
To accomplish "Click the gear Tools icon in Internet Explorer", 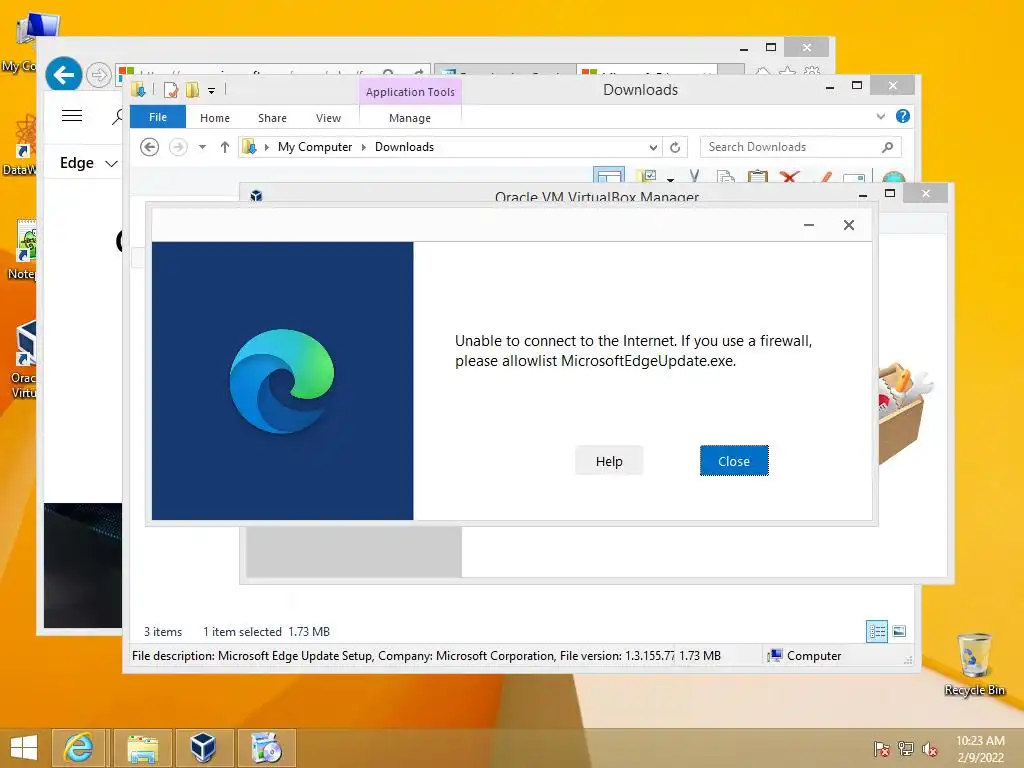I will click(x=812, y=71).
